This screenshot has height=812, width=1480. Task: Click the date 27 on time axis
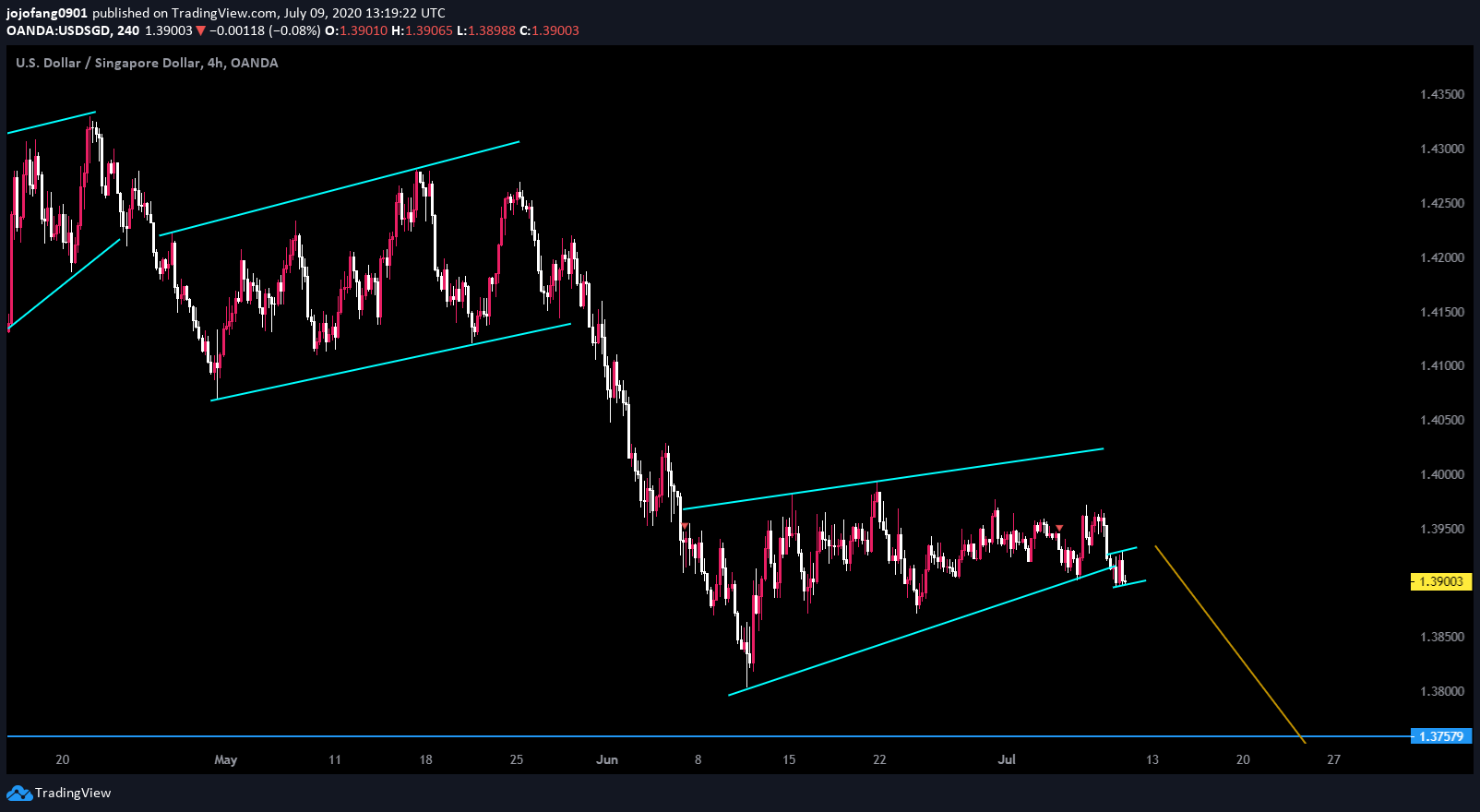[x=1333, y=759]
